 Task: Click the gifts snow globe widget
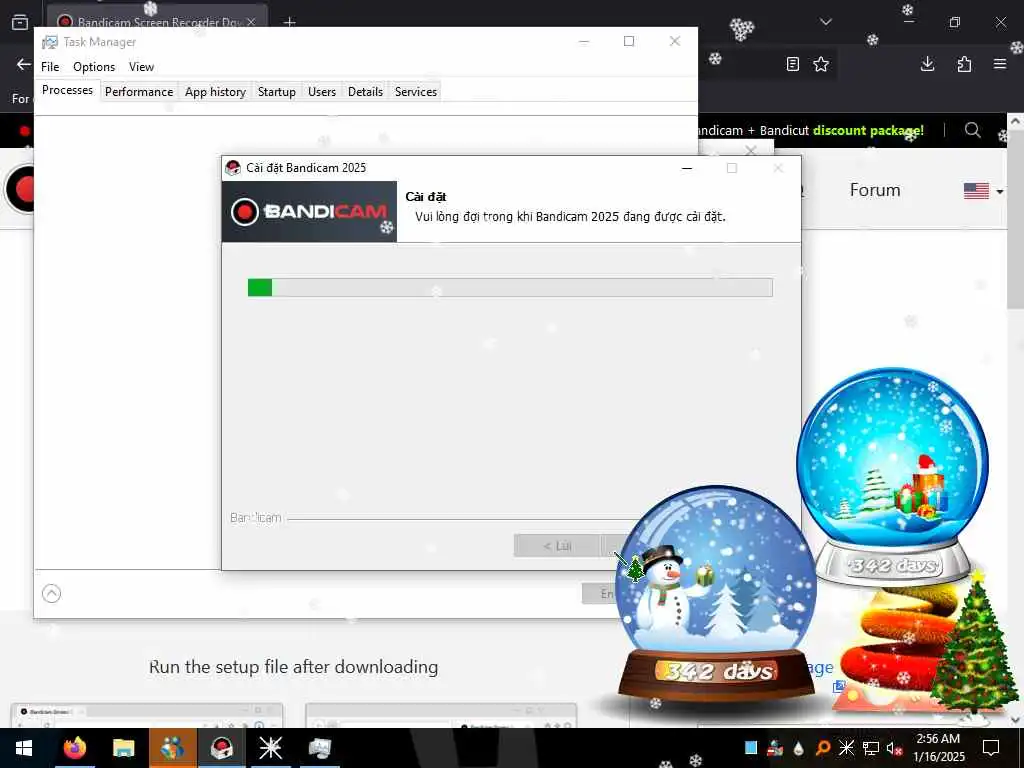pyautogui.click(x=892, y=475)
